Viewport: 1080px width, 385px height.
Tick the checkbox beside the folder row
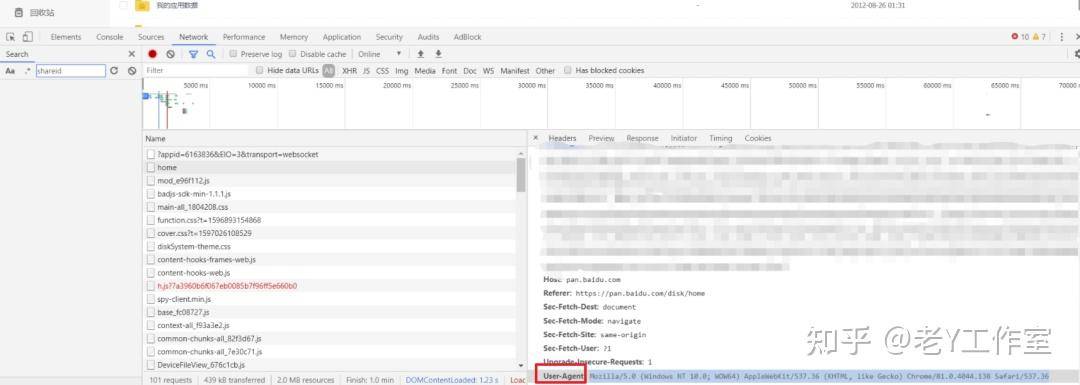tap(123, 5)
